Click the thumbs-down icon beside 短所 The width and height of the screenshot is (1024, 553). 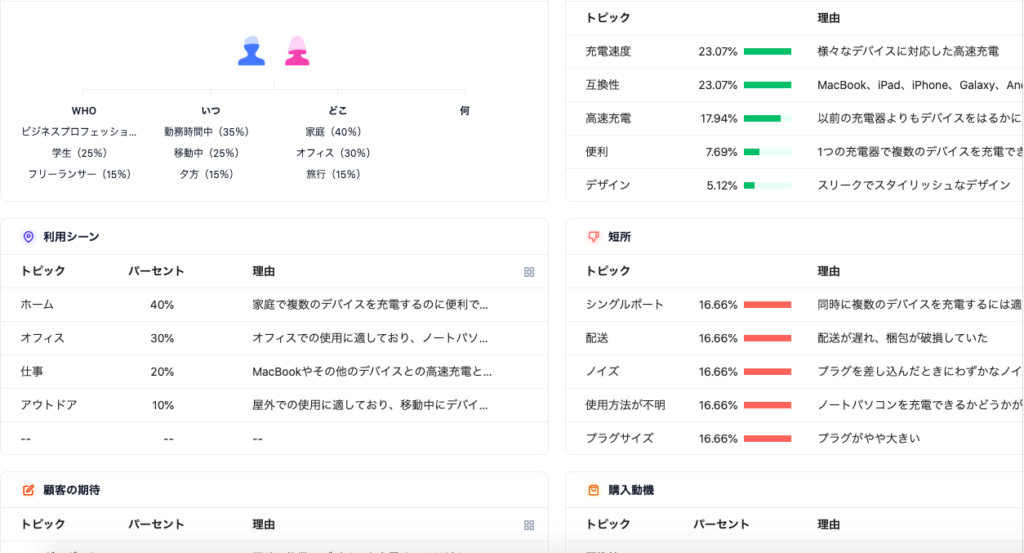(593, 237)
